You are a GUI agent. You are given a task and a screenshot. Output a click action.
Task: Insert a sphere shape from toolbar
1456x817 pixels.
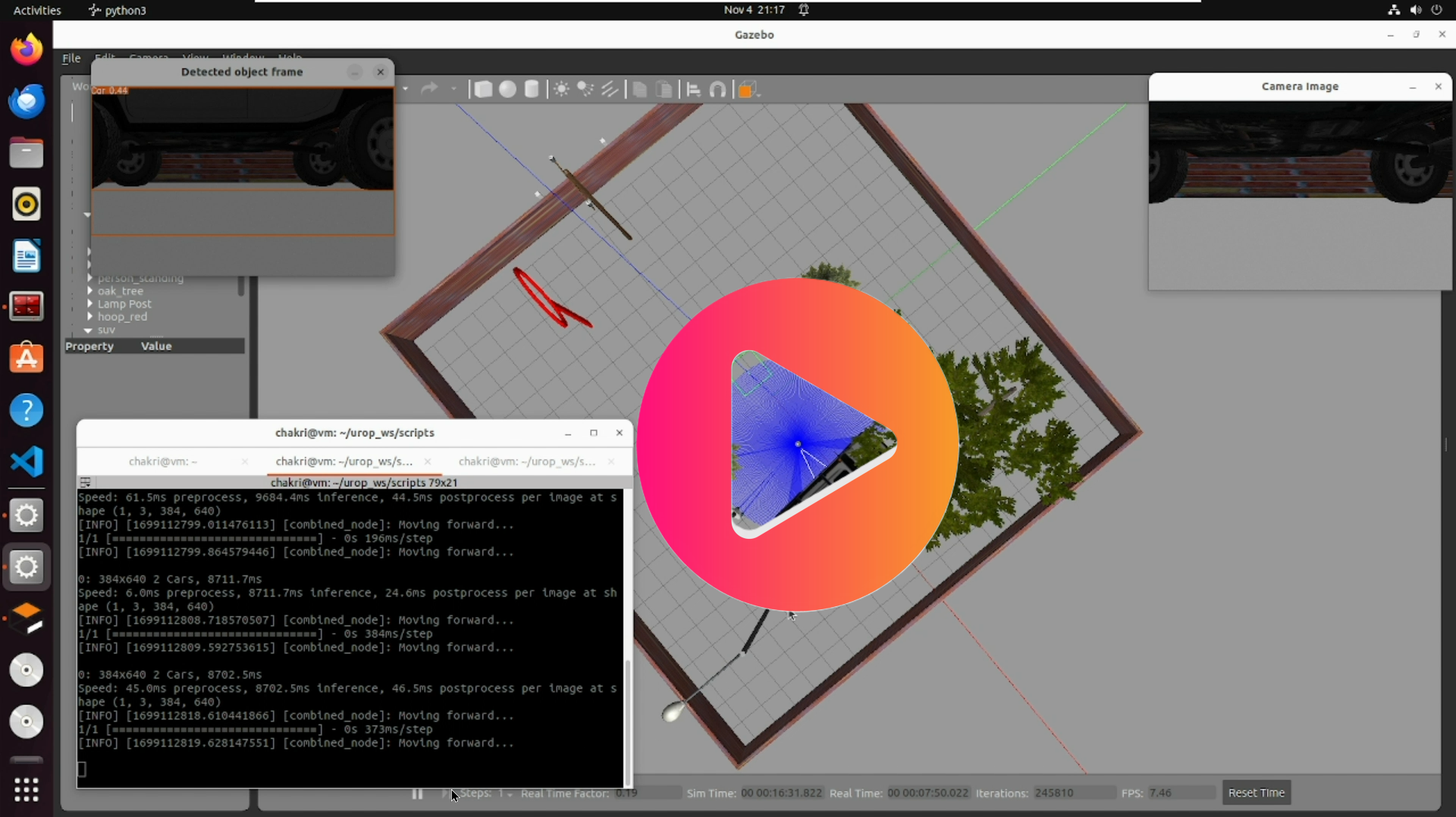click(x=507, y=89)
